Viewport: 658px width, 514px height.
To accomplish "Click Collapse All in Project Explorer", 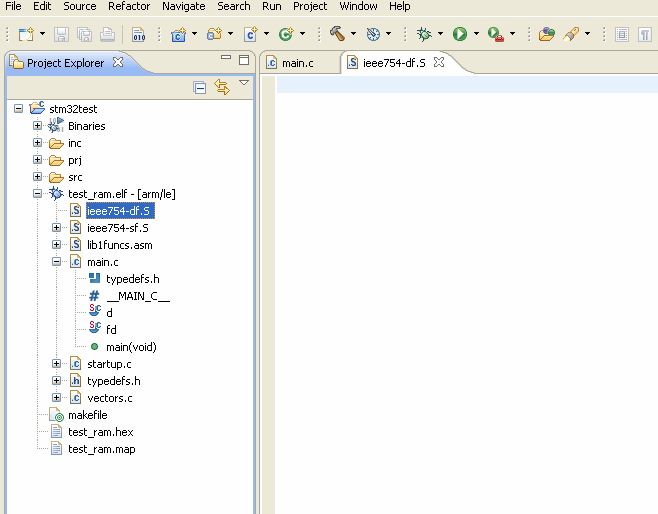I will click(x=200, y=88).
